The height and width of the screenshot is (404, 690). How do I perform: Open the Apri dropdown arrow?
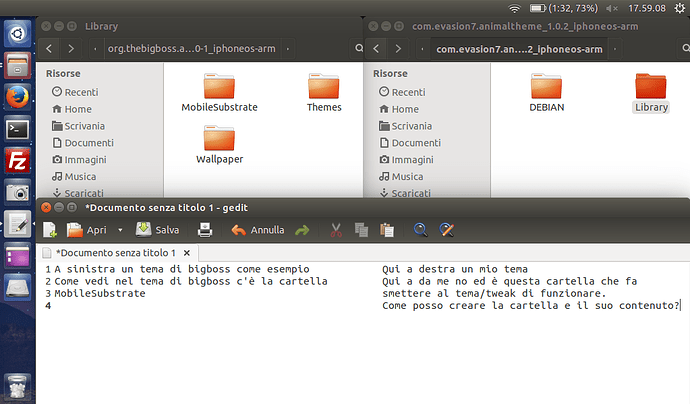tap(122, 230)
